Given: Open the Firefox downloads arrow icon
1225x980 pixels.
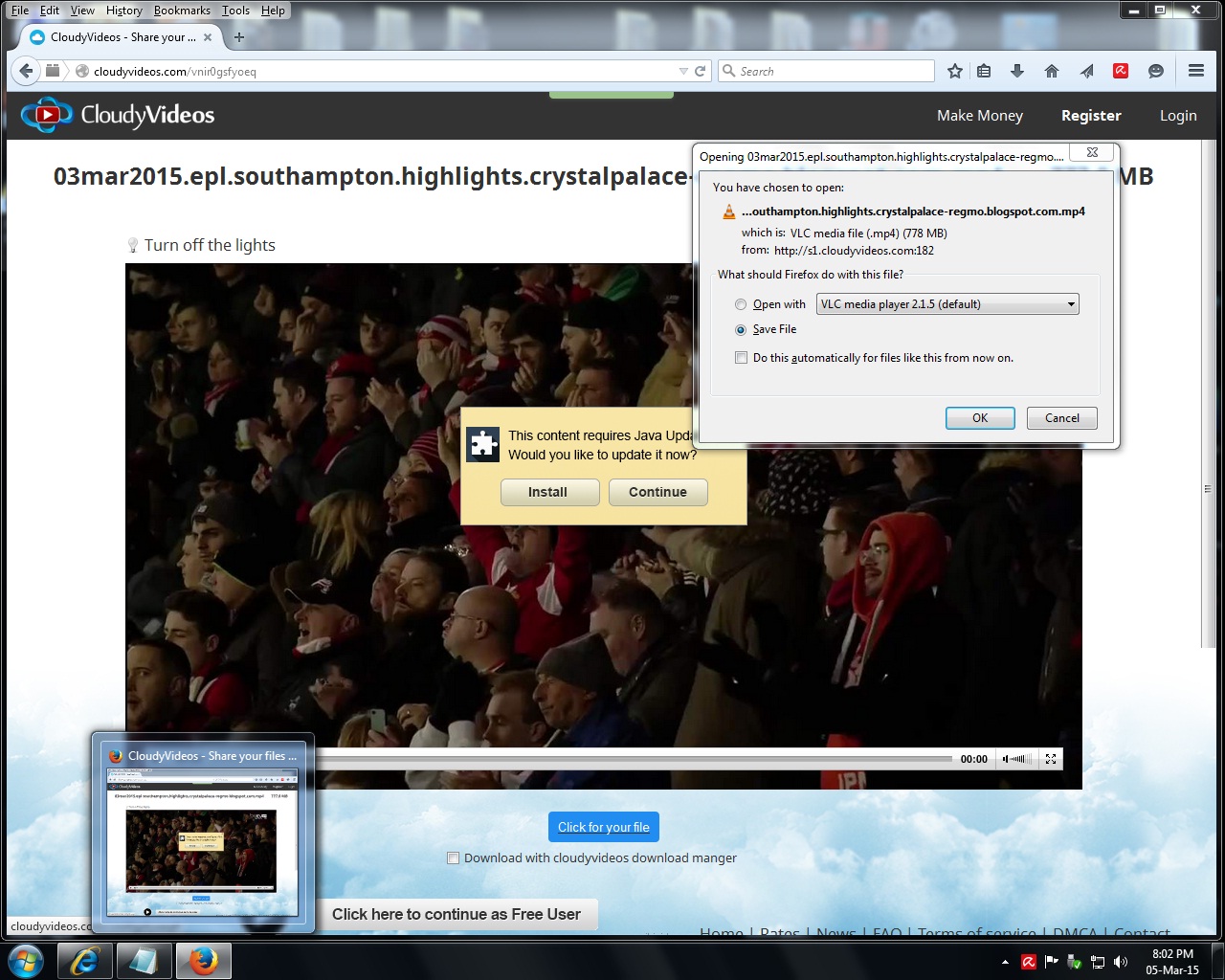Looking at the screenshot, I should click(x=1016, y=71).
